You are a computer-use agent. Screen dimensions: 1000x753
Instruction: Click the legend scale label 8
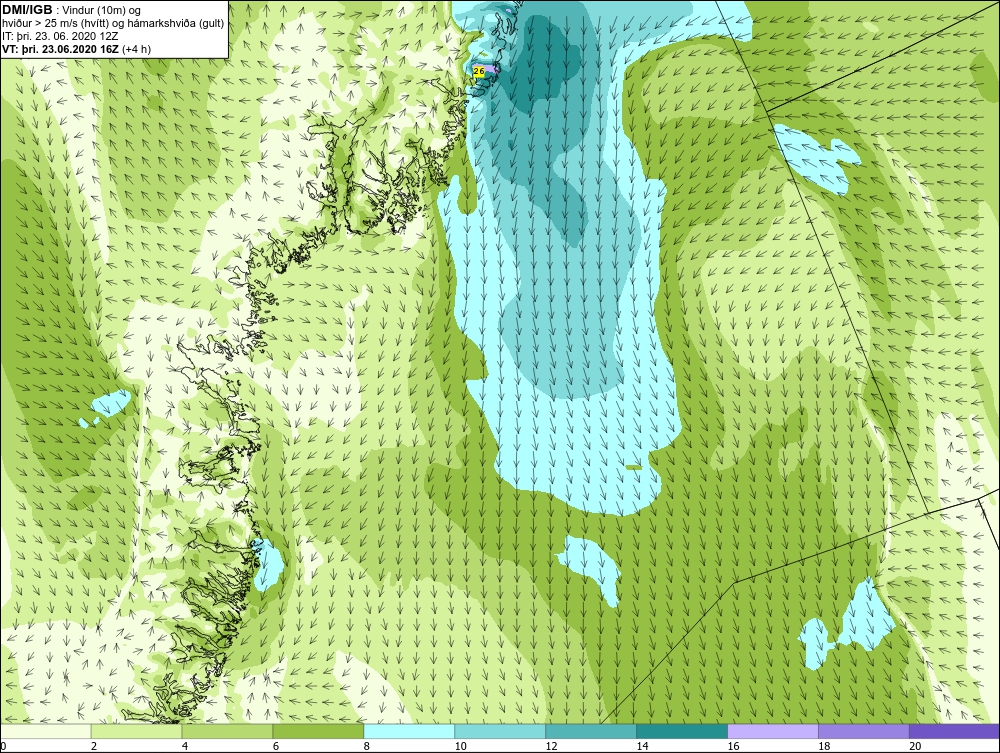[x=367, y=745]
